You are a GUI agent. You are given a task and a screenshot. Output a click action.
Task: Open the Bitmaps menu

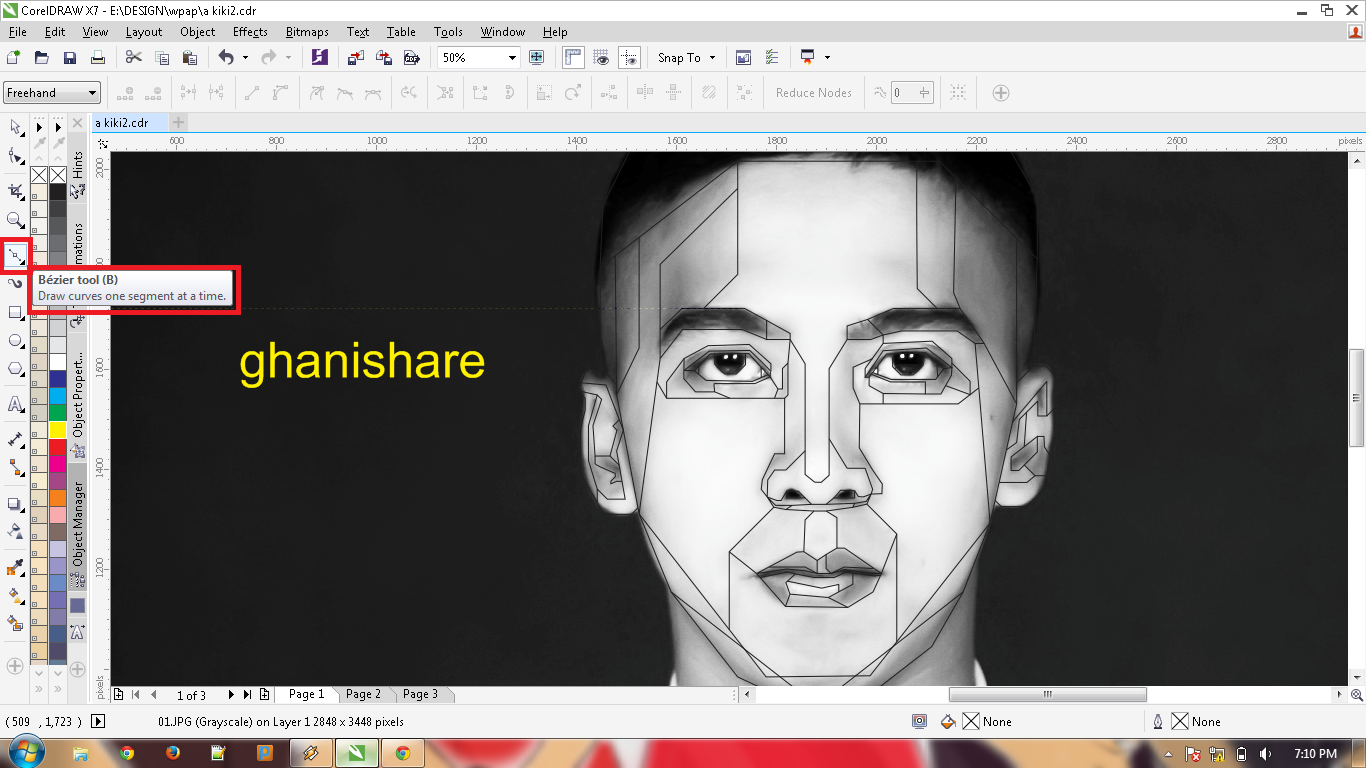point(307,32)
